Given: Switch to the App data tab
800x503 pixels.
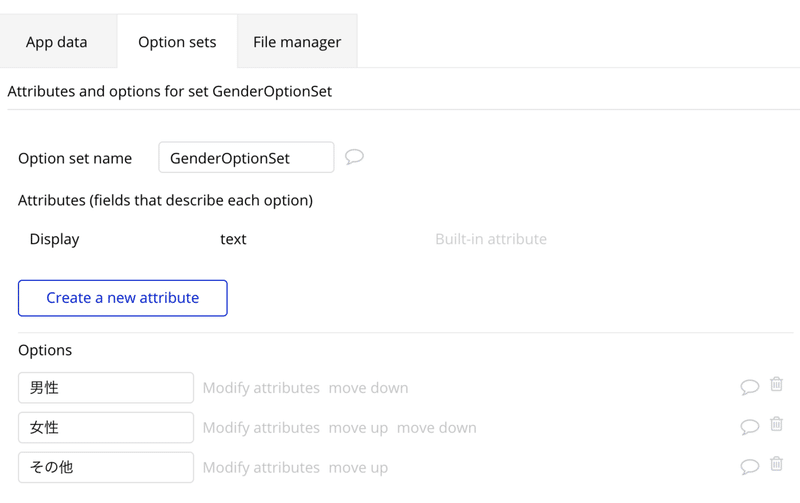Looking at the screenshot, I should pos(57,42).
